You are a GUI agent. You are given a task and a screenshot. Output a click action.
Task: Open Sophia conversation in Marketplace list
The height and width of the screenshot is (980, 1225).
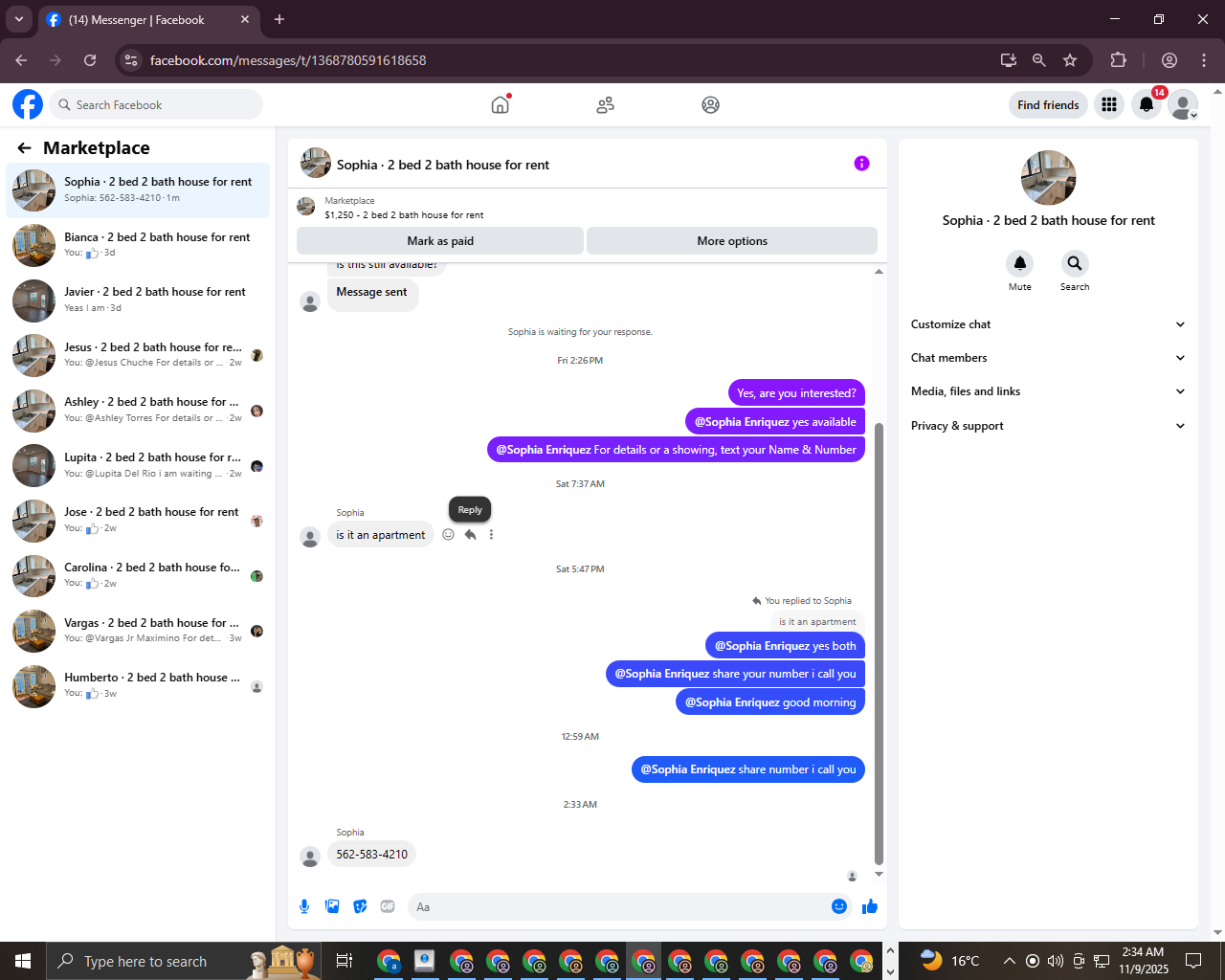click(138, 189)
